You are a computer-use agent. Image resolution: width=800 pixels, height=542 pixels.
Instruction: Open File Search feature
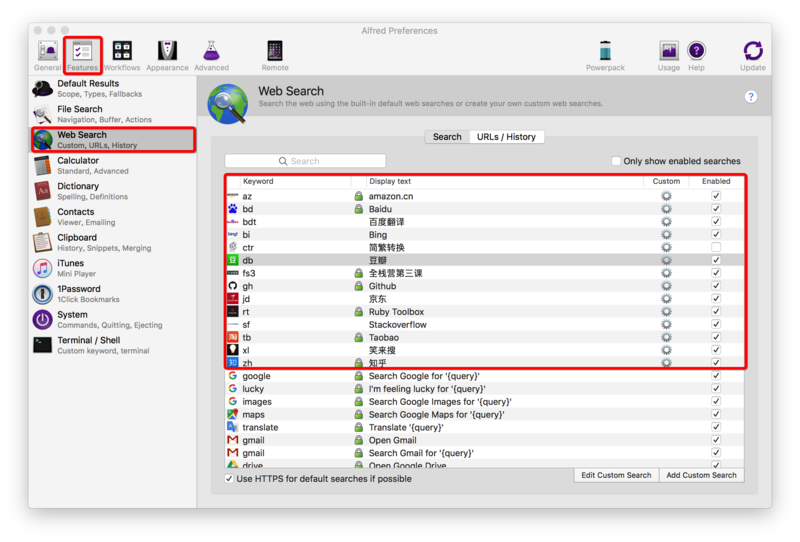(x=113, y=114)
